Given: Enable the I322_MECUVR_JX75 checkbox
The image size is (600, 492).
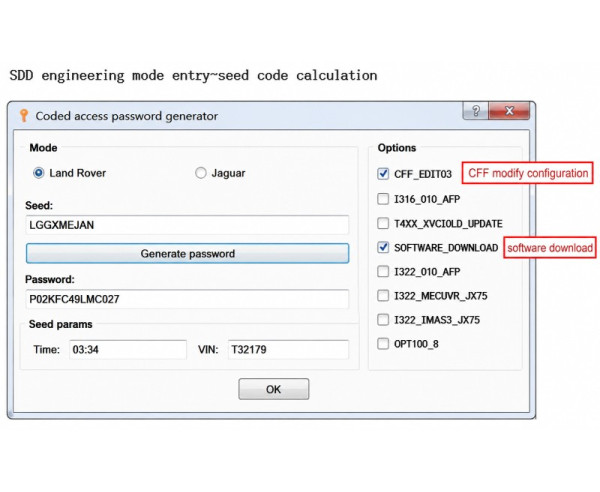Looking at the screenshot, I should (x=383, y=295).
